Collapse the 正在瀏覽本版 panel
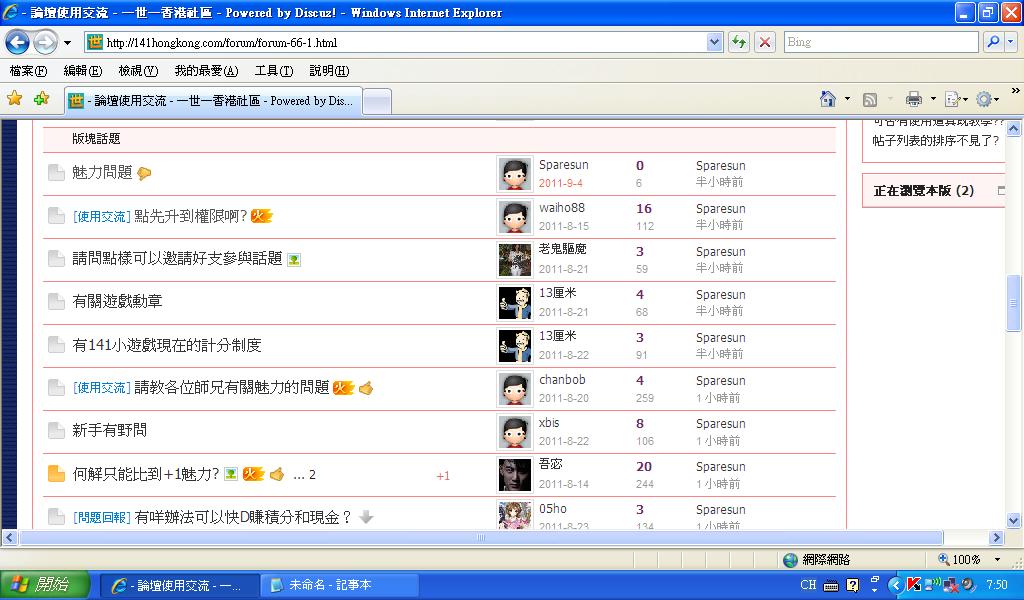Viewport: 1024px width, 600px height. coord(1001,190)
